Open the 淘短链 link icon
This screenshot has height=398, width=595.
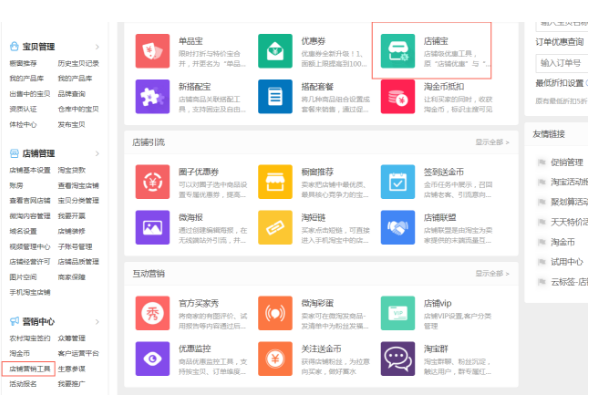click(275, 227)
